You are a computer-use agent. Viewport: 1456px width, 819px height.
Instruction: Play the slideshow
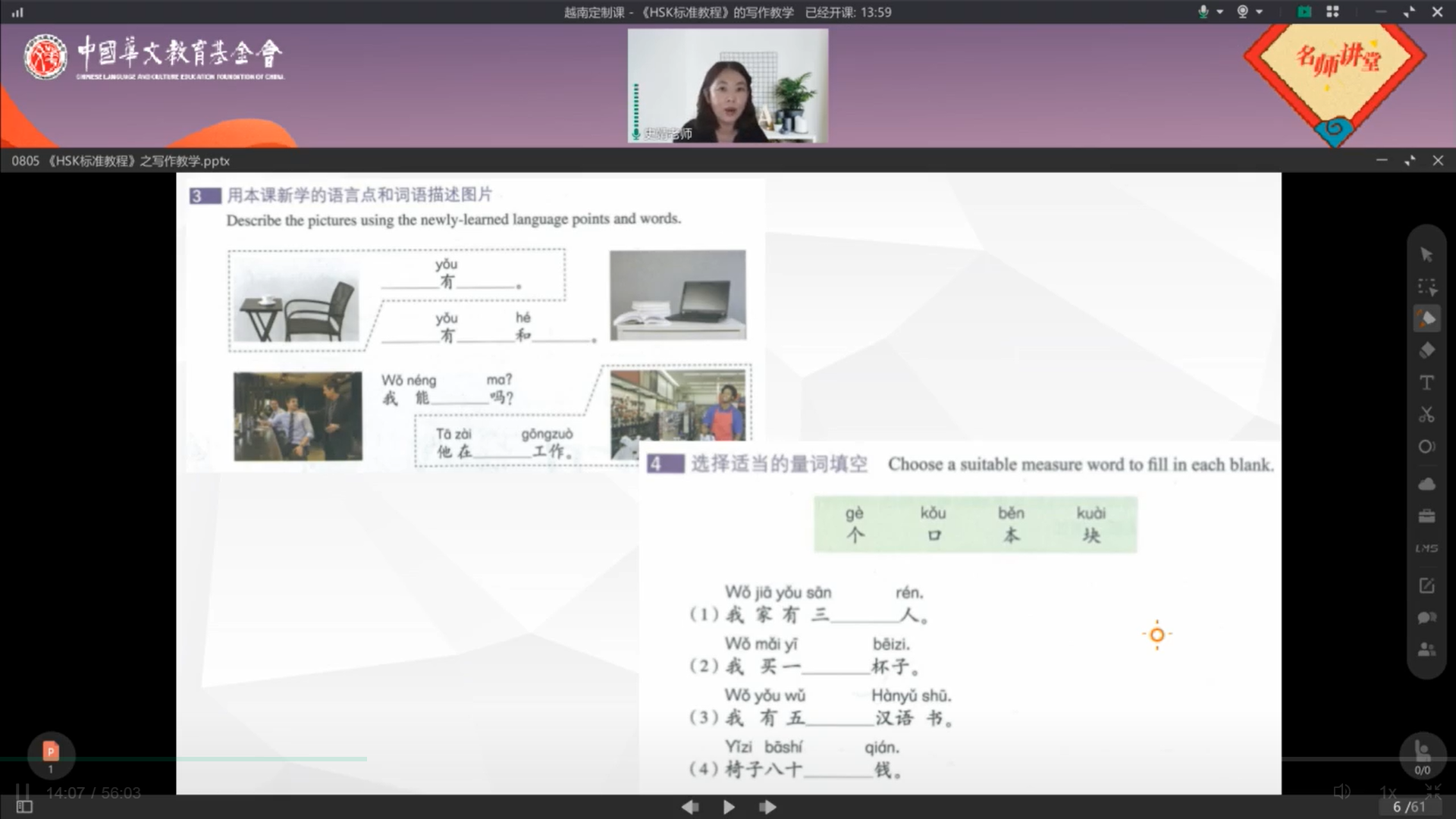[729, 807]
